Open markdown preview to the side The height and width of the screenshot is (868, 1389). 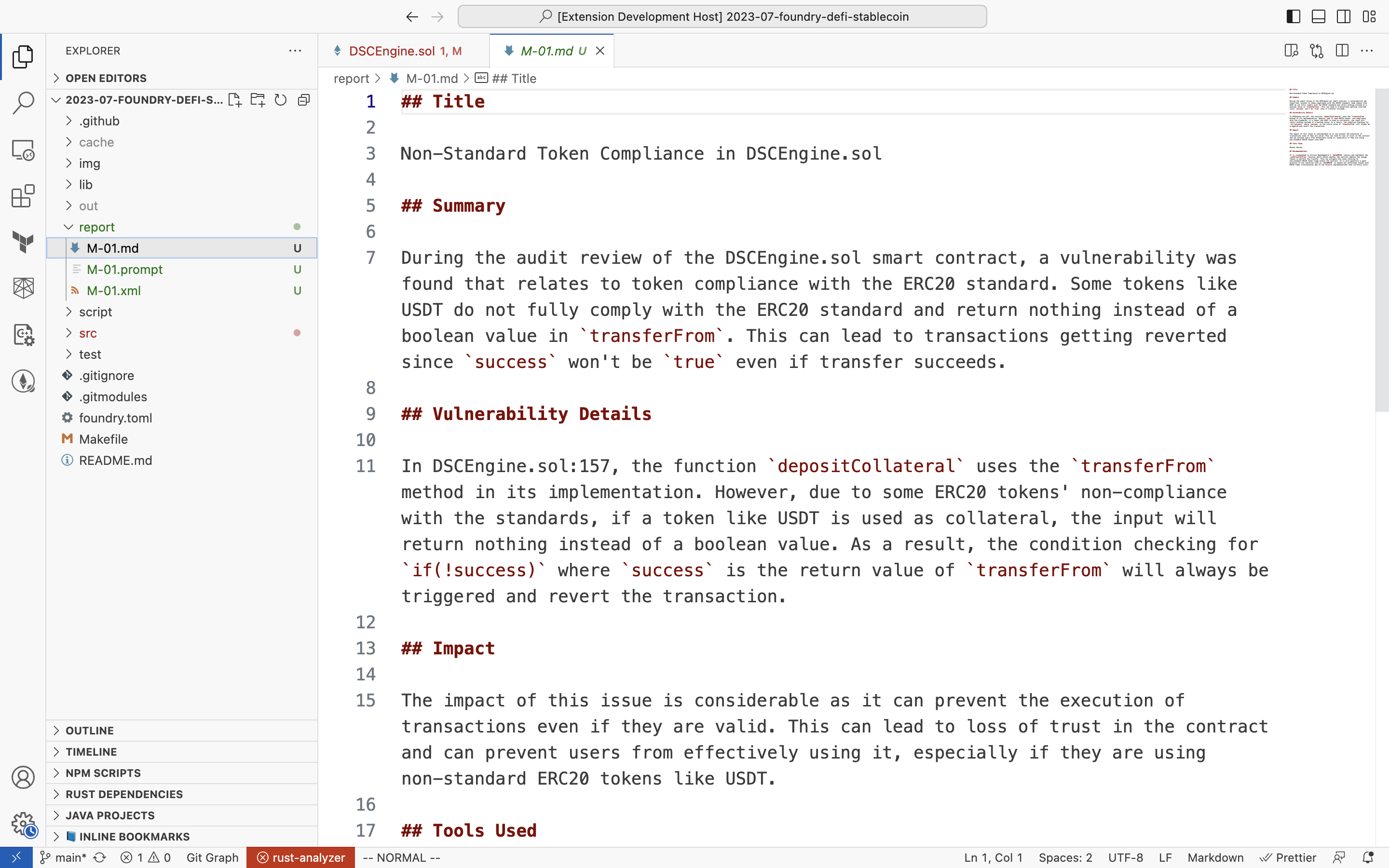1291,51
